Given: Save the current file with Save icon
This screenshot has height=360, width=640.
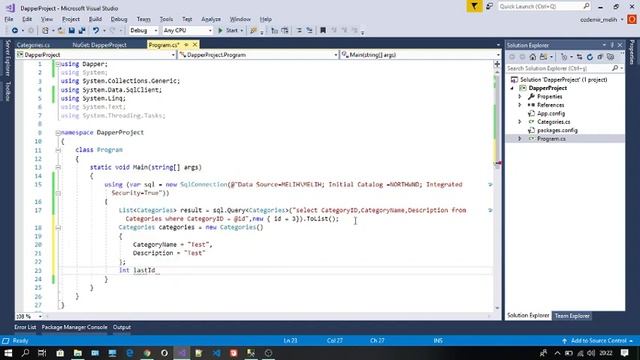Looking at the screenshot, I should [71, 31].
